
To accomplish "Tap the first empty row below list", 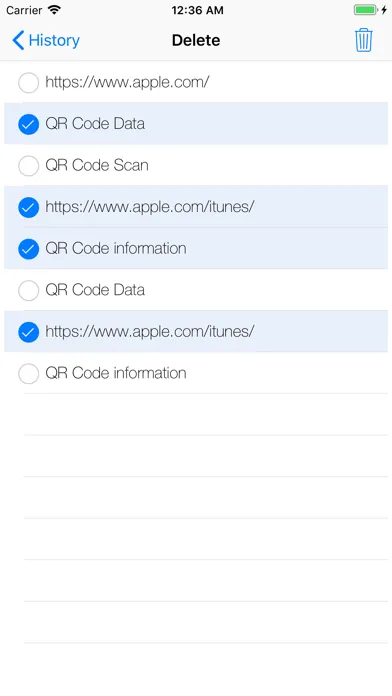I will point(206,414).
